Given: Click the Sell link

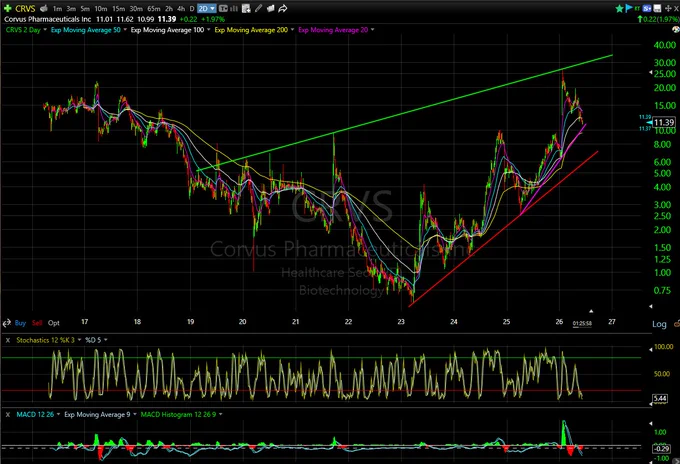Looking at the screenshot, I should [x=37, y=323].
